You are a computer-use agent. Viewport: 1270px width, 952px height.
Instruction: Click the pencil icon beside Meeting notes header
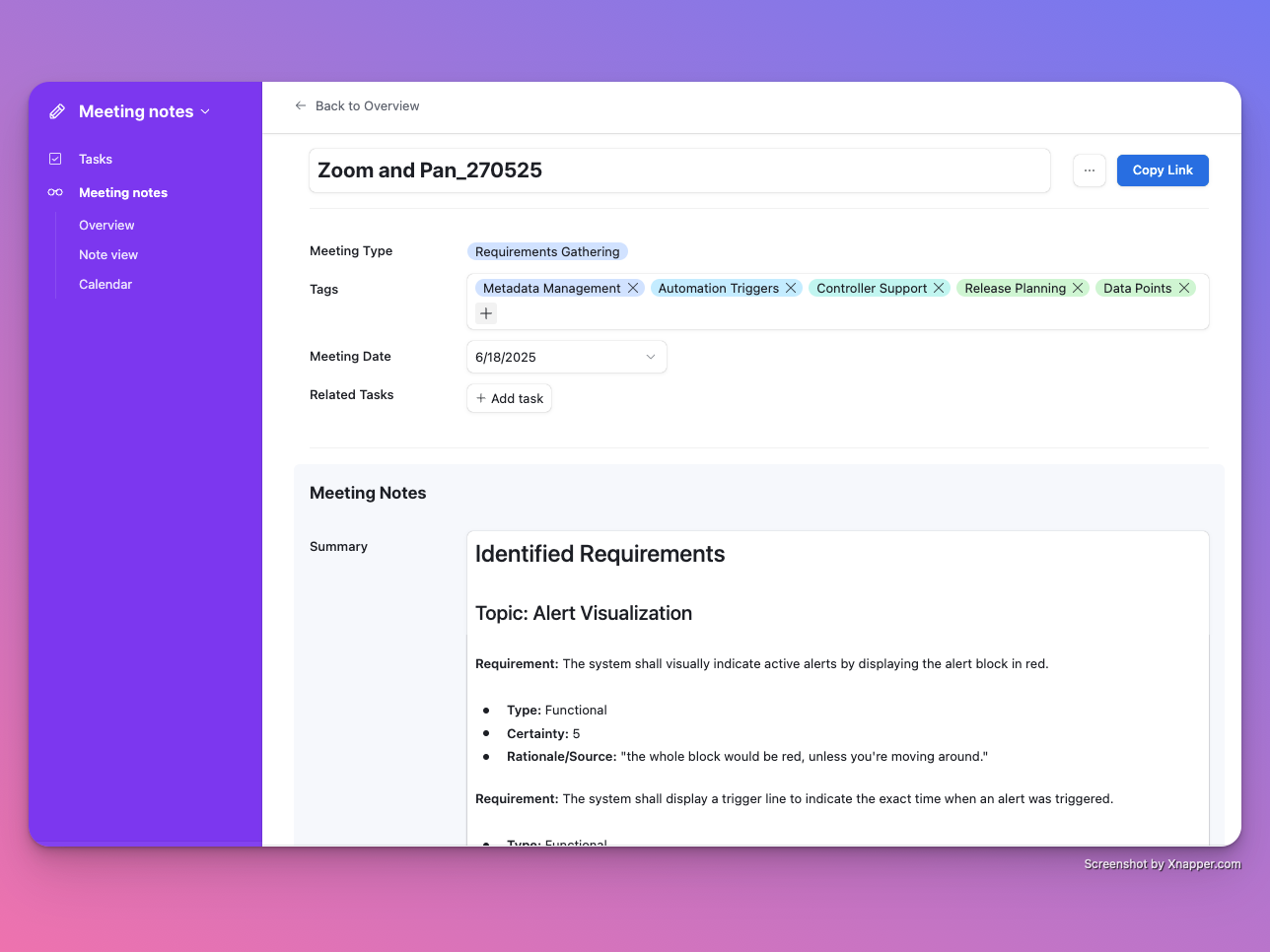coord(57,111)
